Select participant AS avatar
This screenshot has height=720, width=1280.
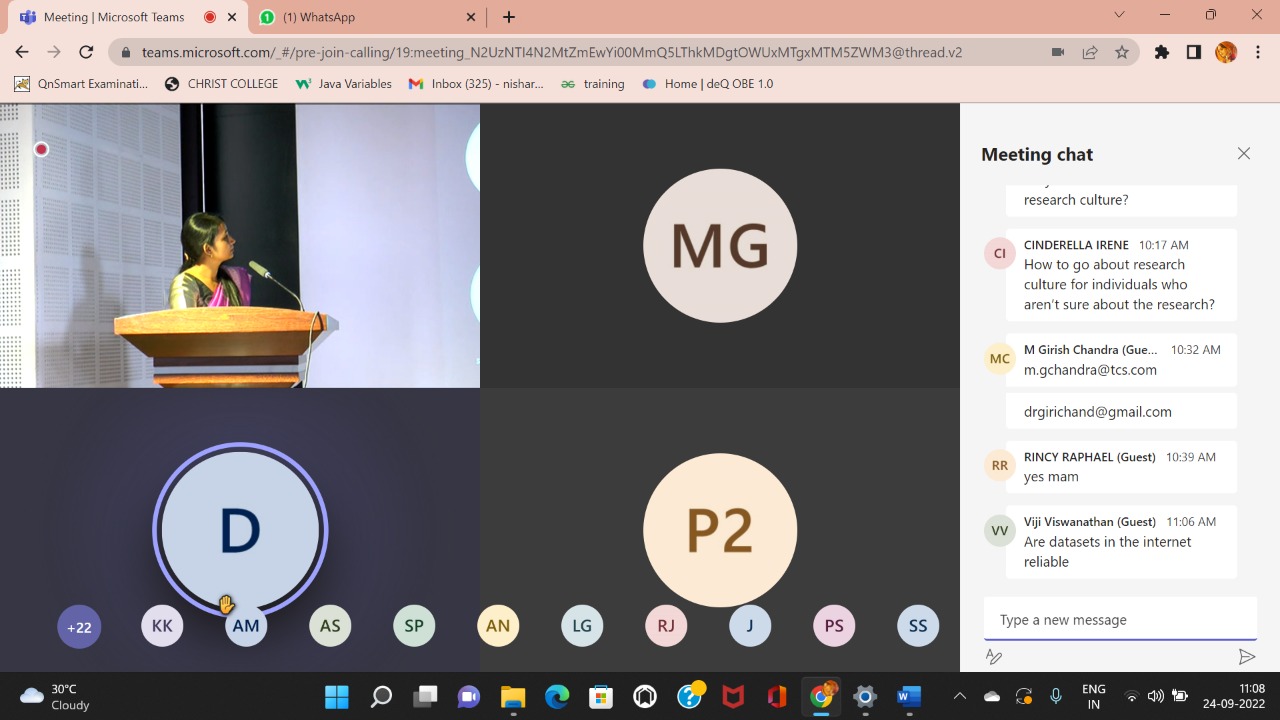click(330, 626)
